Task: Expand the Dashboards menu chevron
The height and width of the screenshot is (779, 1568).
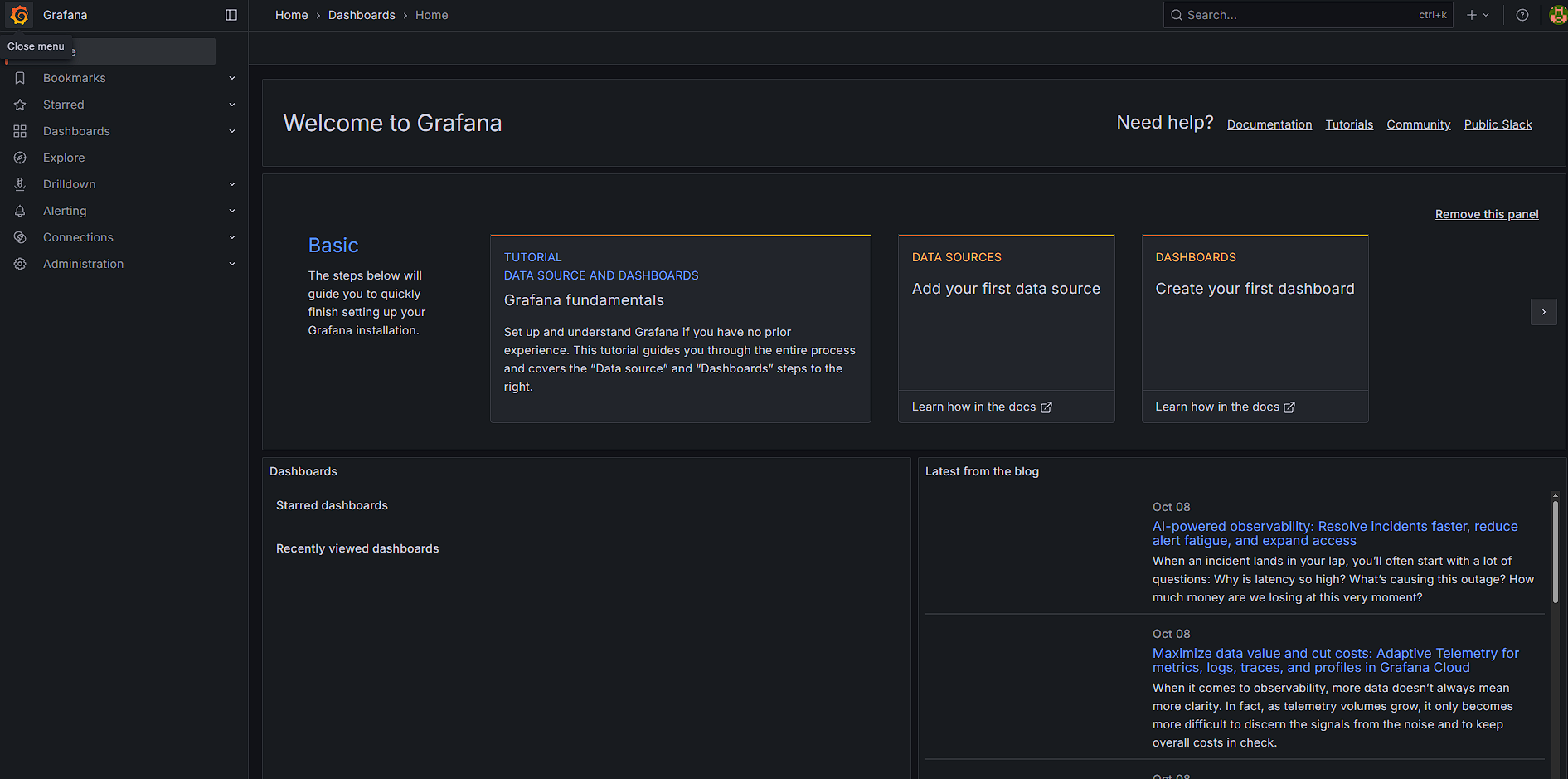Action: [232, 131]
